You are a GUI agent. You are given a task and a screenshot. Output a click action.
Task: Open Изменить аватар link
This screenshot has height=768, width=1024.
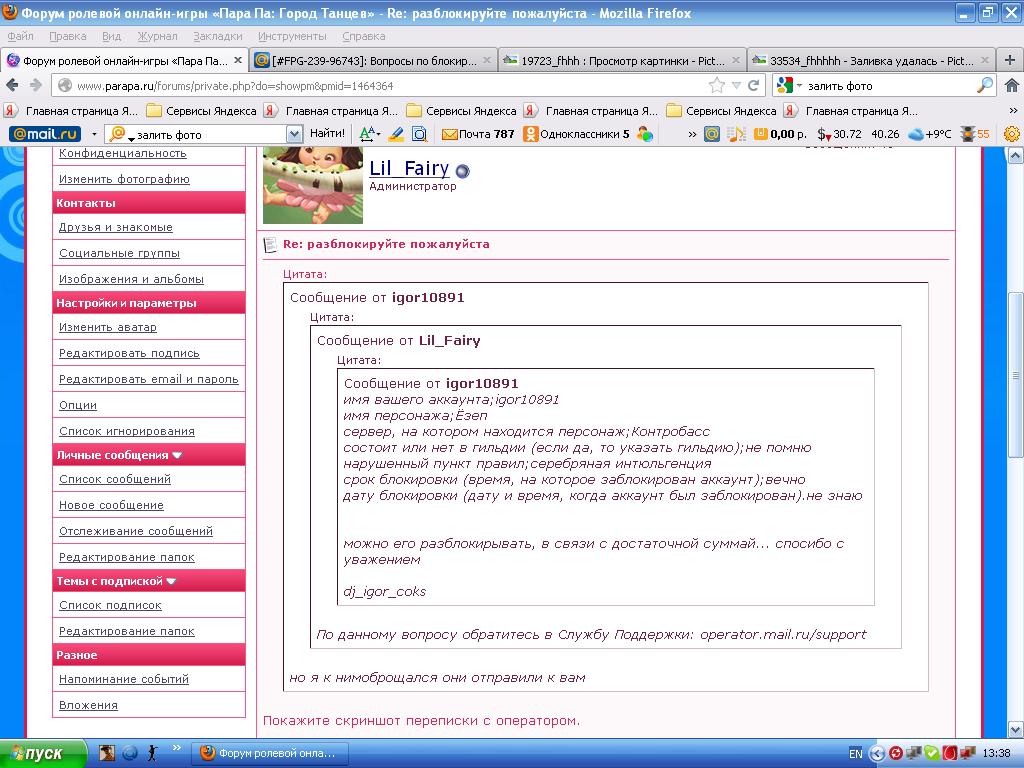(x=108, y=327)
